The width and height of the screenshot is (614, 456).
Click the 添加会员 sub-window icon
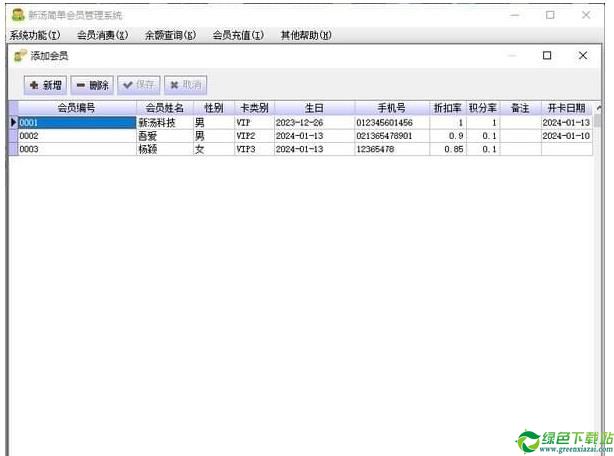click(x=20, y=56)
